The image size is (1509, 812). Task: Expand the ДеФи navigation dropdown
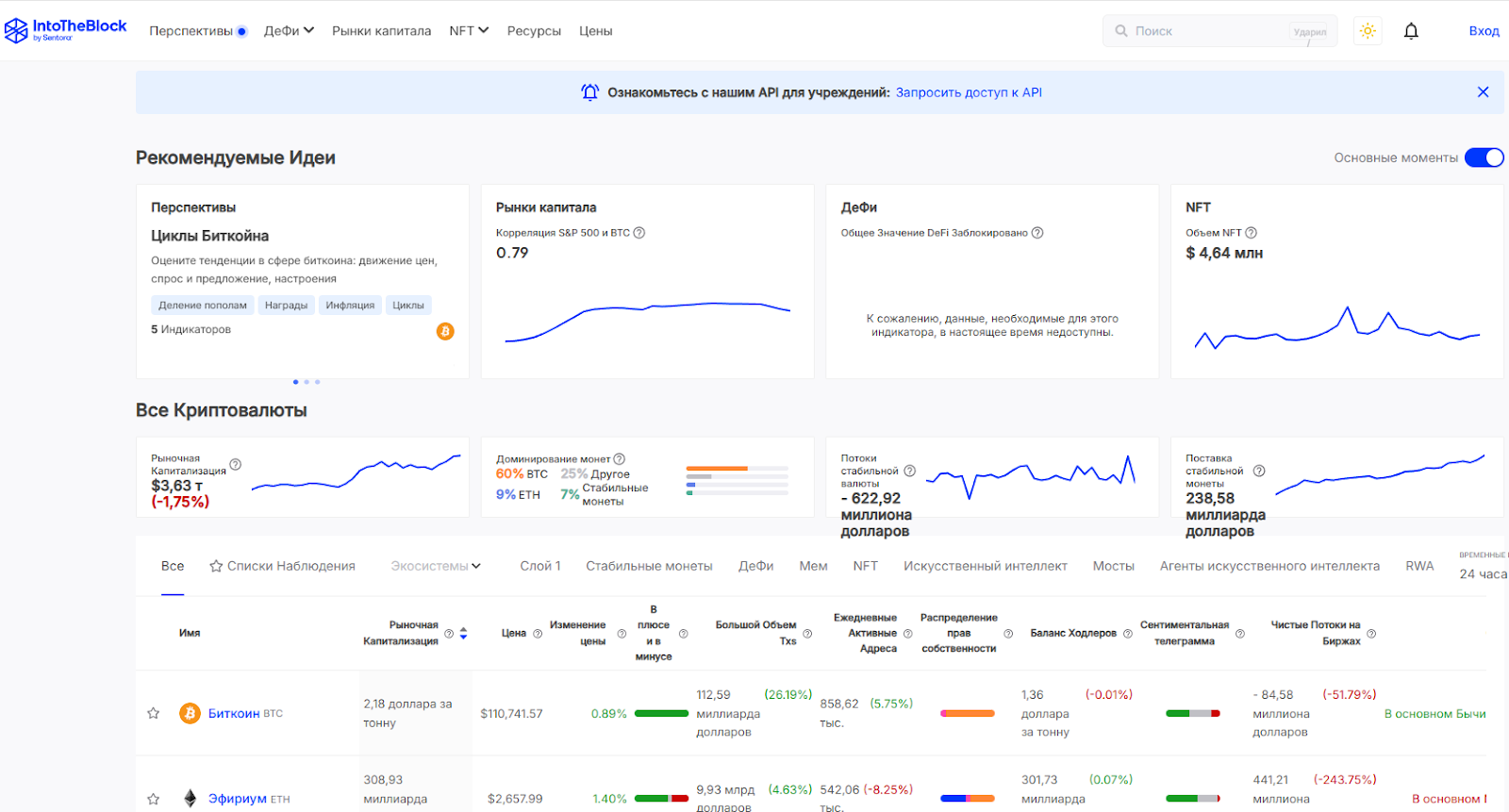click(x=289, y=31)
